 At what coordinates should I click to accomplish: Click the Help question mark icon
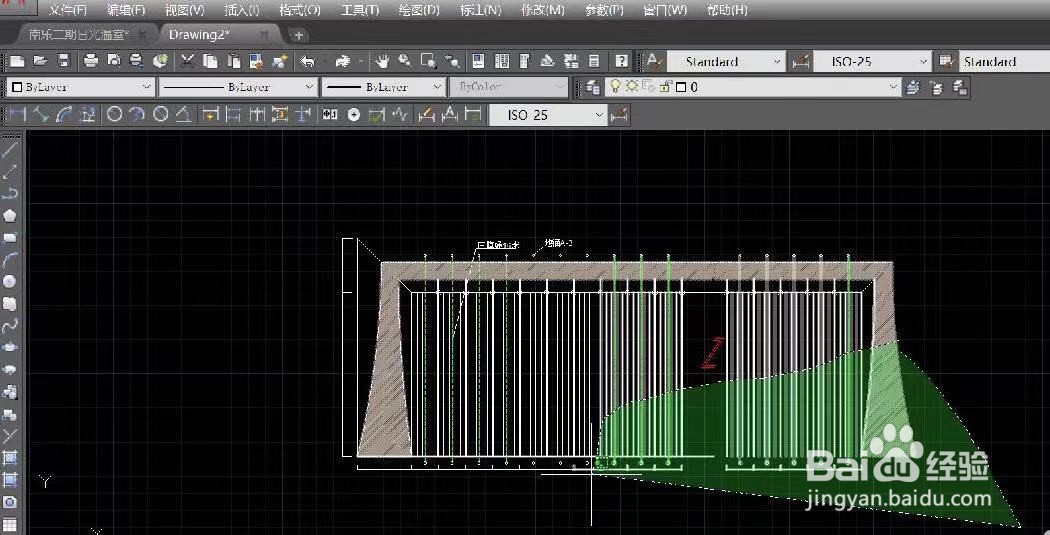click(621, 62)
